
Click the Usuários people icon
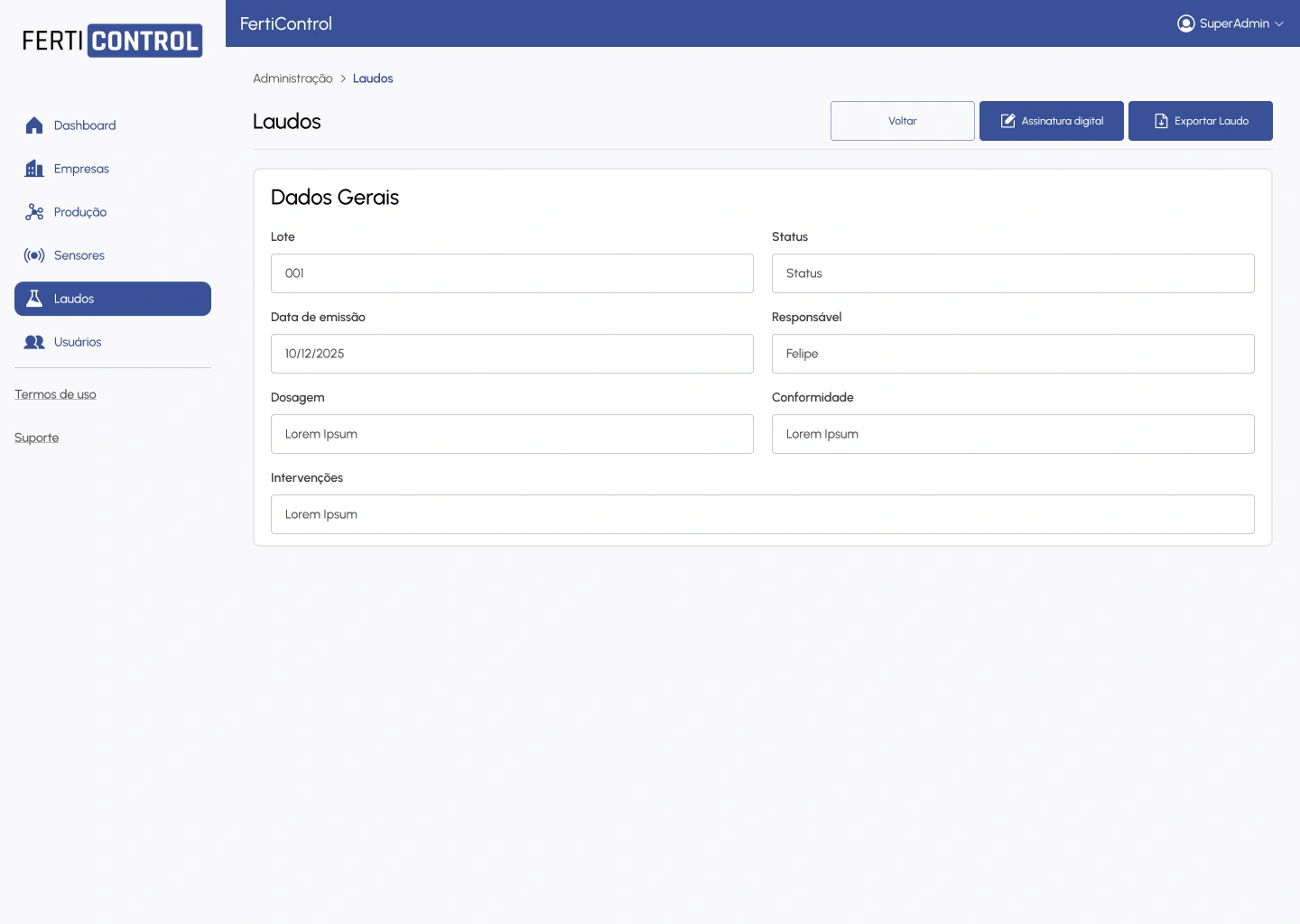pyautogui.click(x=34, y=342)
